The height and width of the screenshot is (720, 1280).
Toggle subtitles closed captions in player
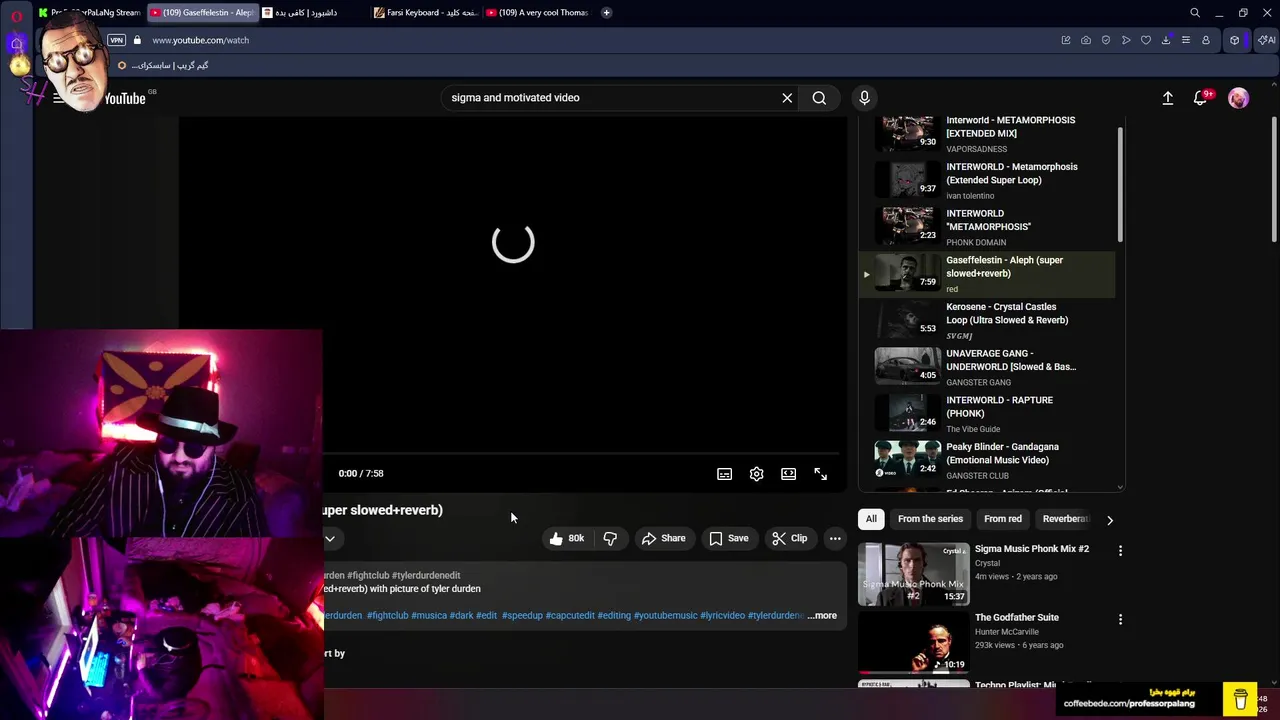[x=725, y=474]
